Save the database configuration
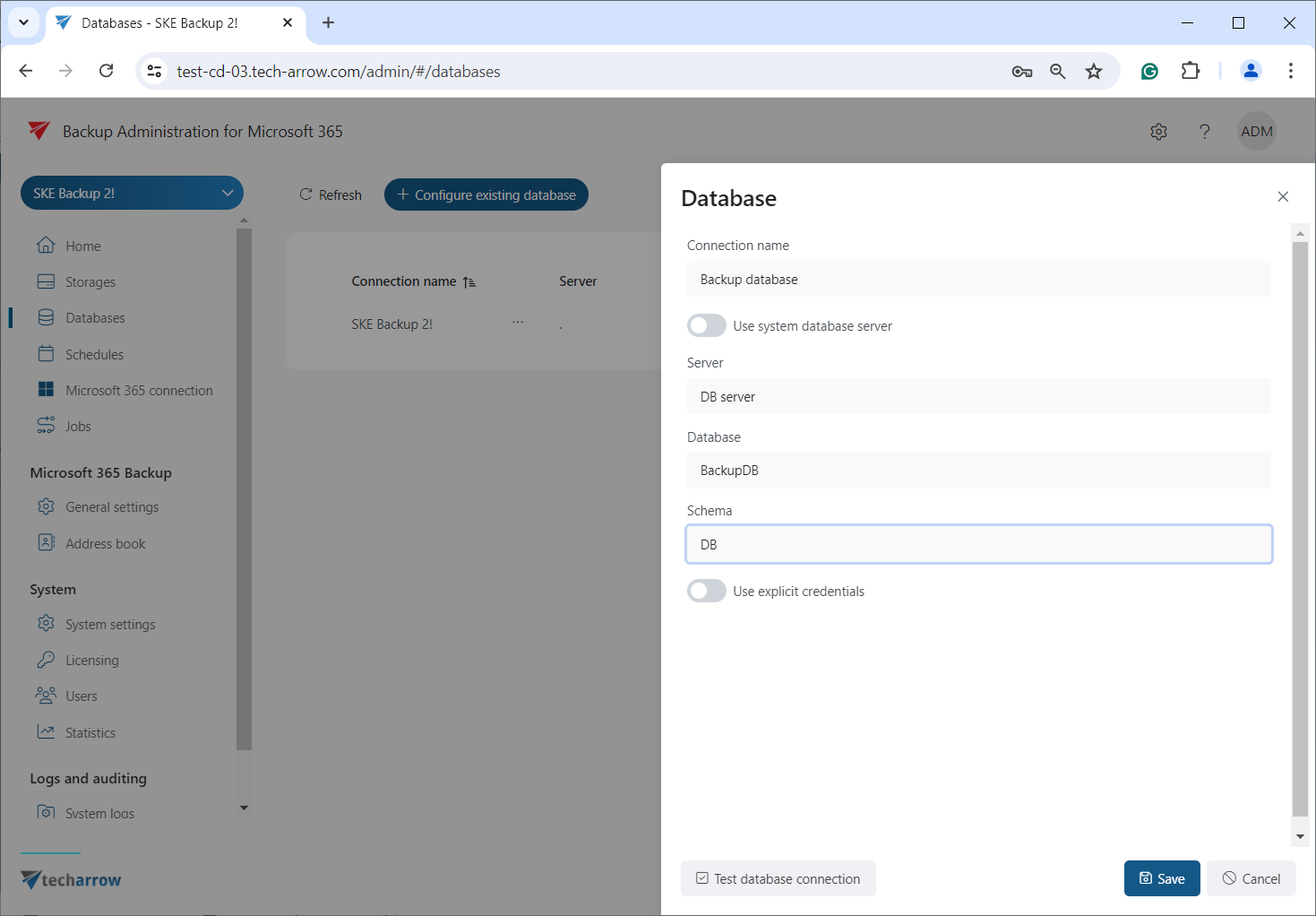Screen dimensions: 1316x916 pos(1161,878)
